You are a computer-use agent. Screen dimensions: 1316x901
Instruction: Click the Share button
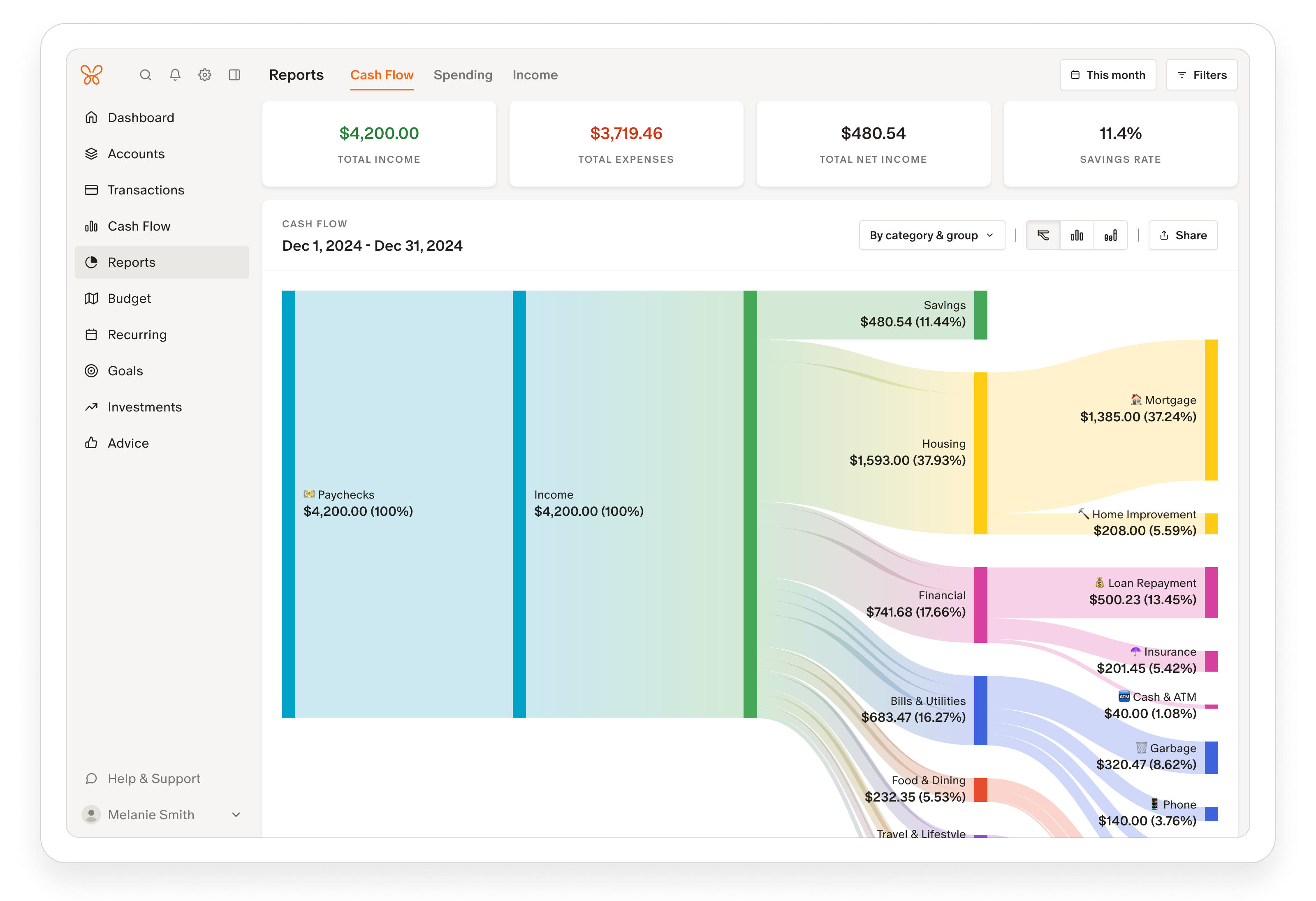click(x=1183, y=235)
